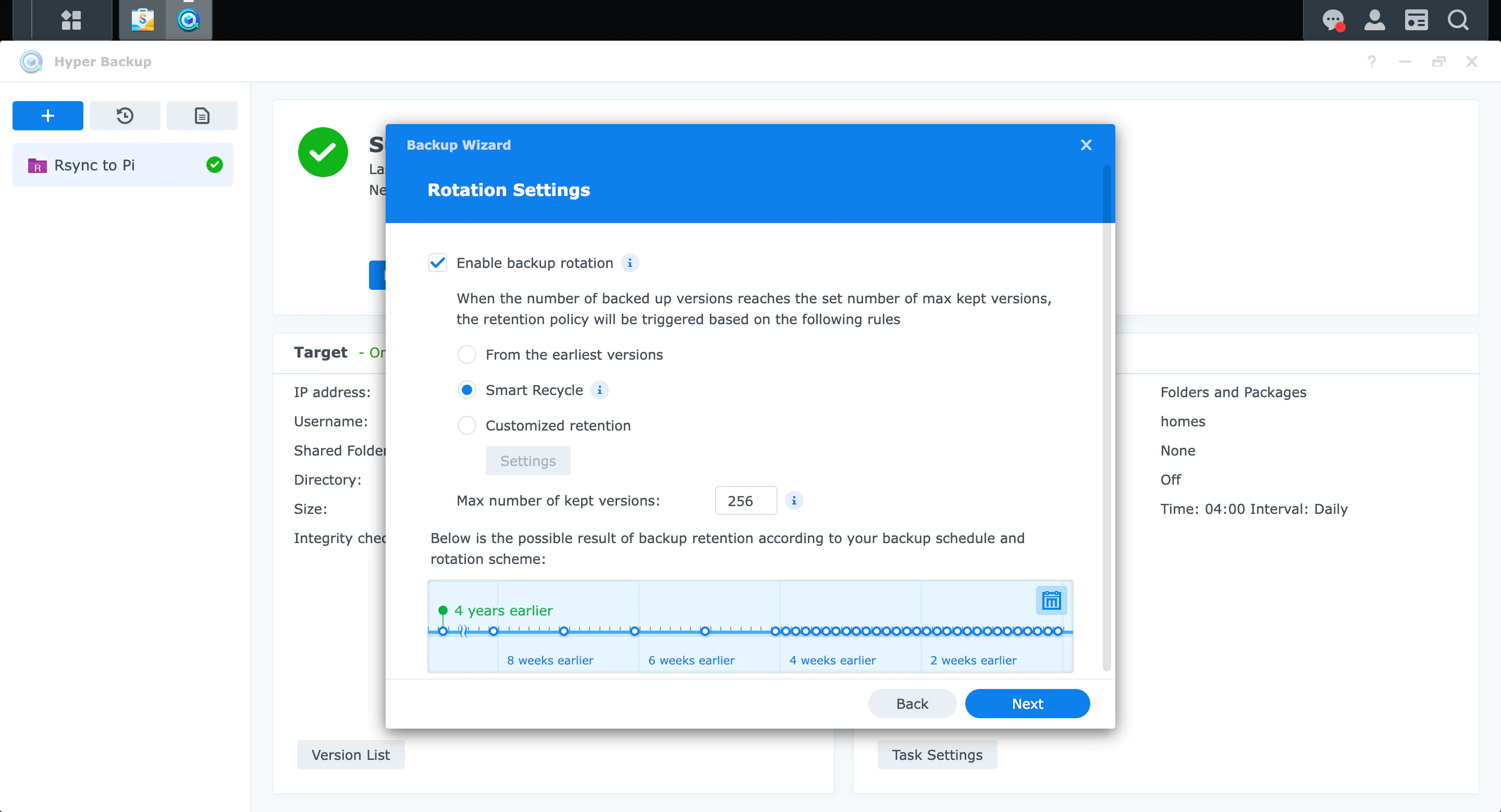Click the Back button to return
The height and width of the screenshot is (812, 1501).
coord(912,703)
